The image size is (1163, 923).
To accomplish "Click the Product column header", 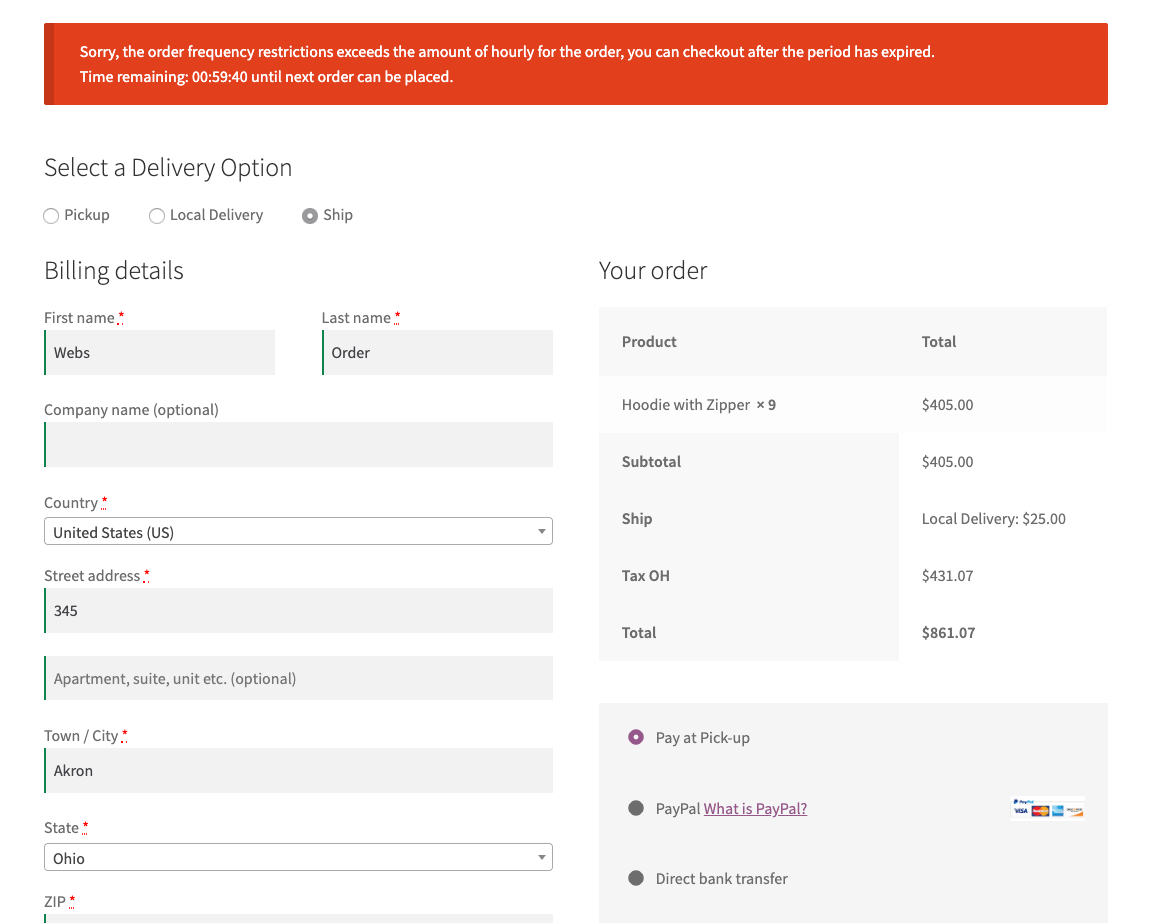I will [x=649, y=342].
